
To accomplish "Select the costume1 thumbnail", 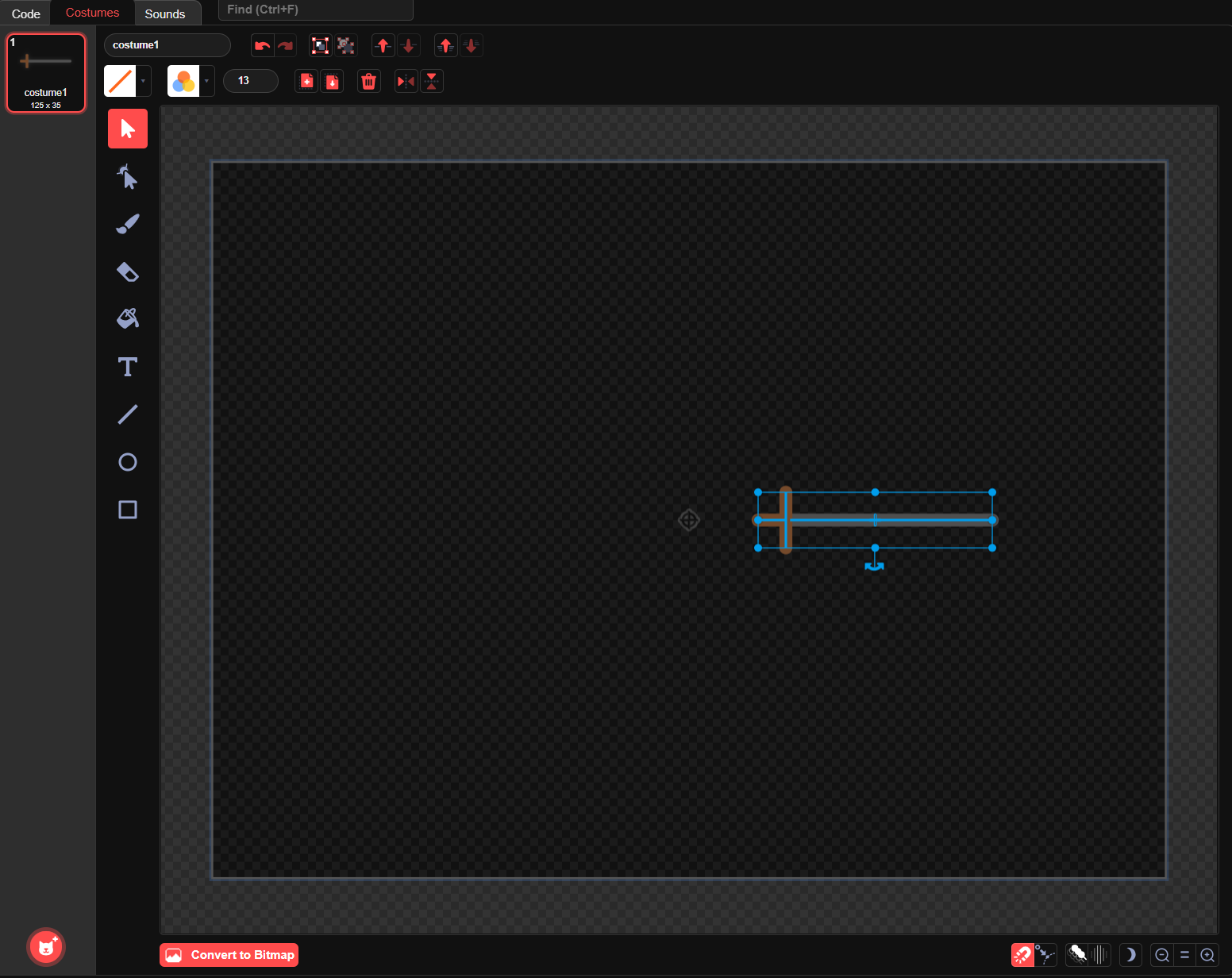I will pos(45,72).
